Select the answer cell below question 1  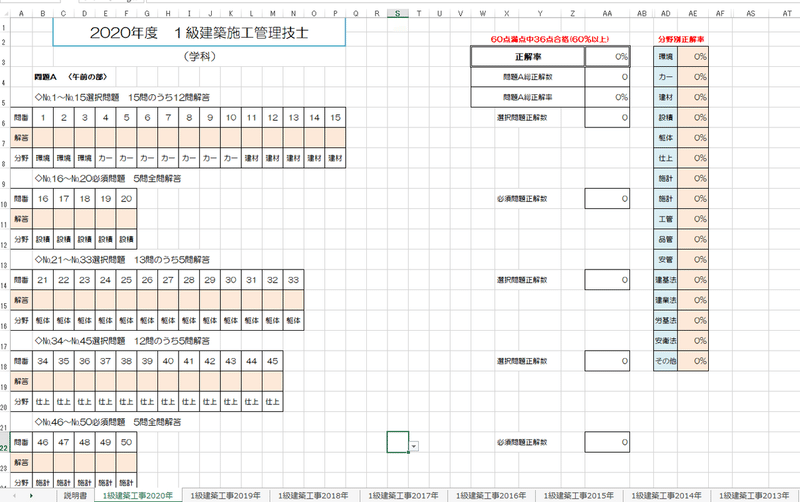click(x=43, y=138)
